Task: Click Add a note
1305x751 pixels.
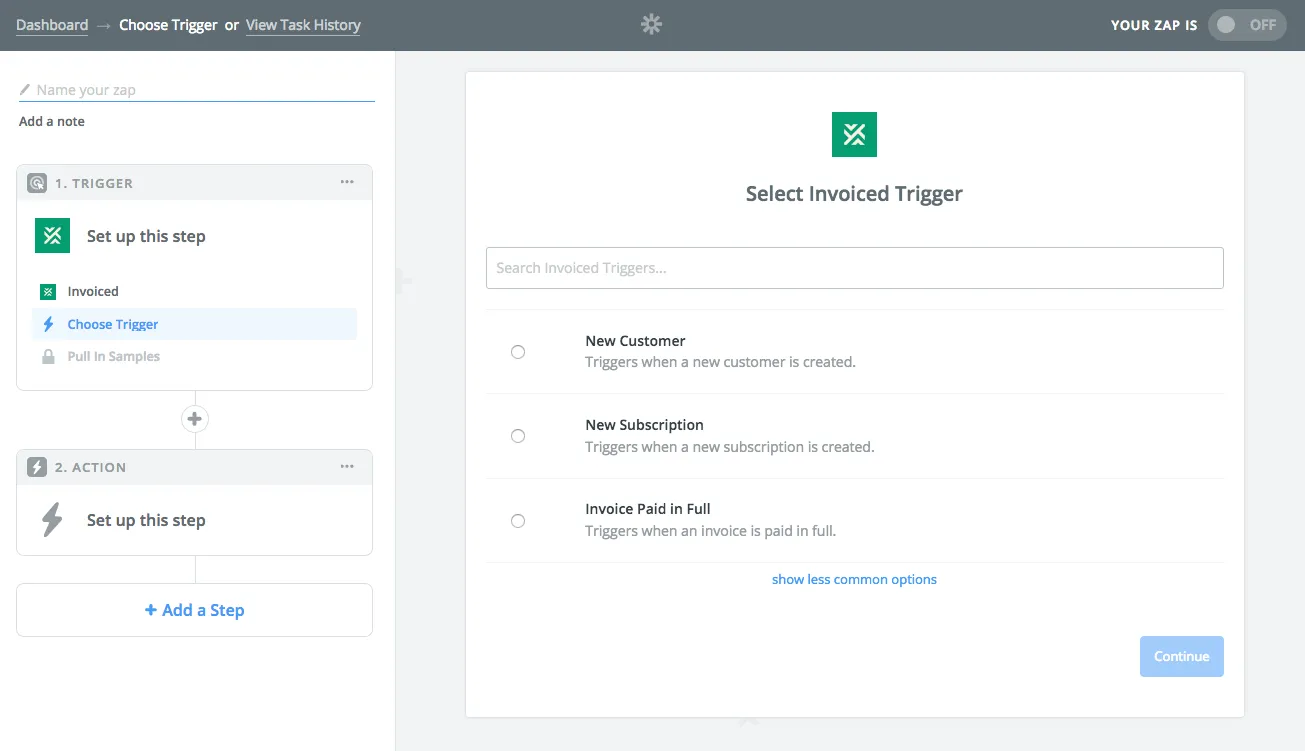Action: 52,121
